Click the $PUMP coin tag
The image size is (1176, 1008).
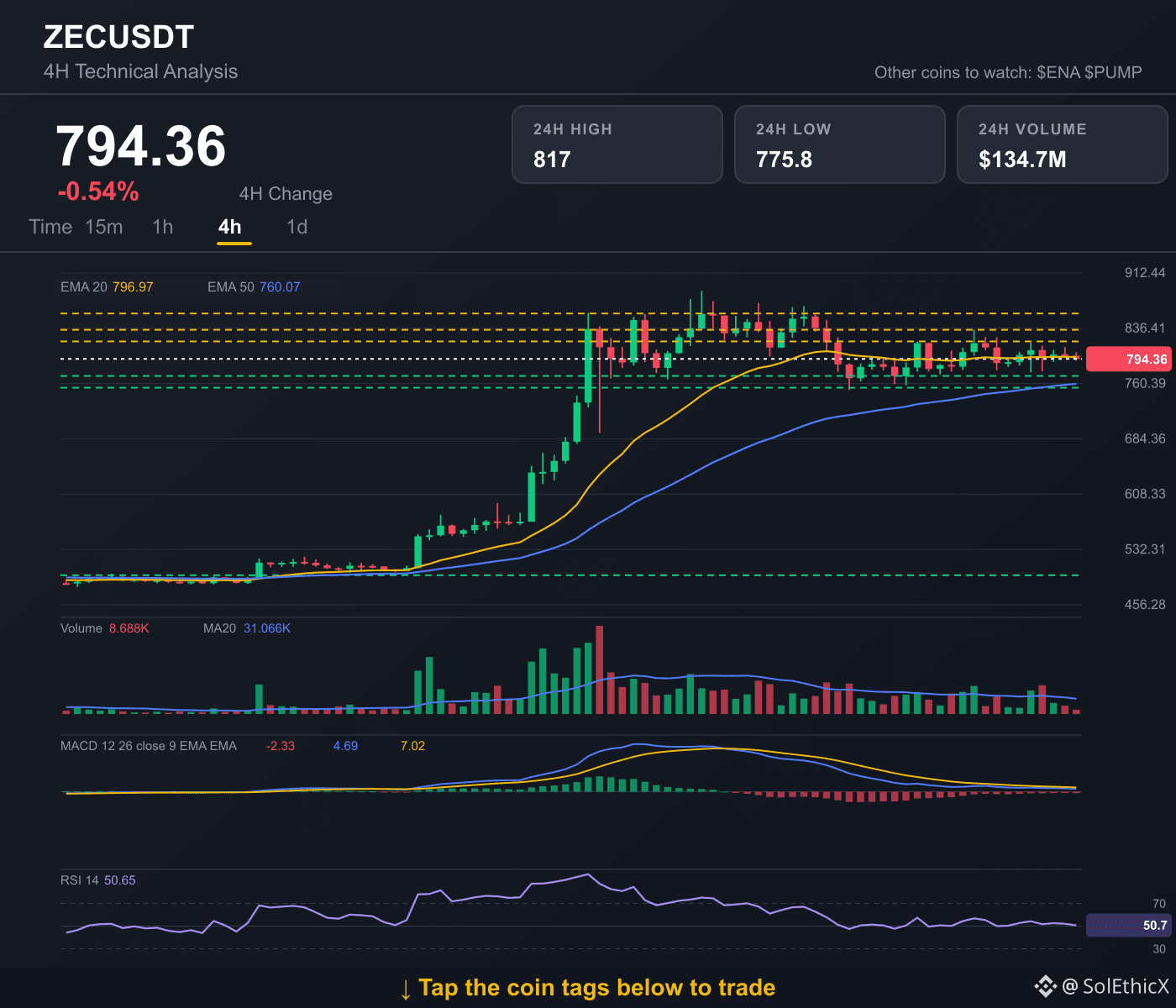point(1113,72)
